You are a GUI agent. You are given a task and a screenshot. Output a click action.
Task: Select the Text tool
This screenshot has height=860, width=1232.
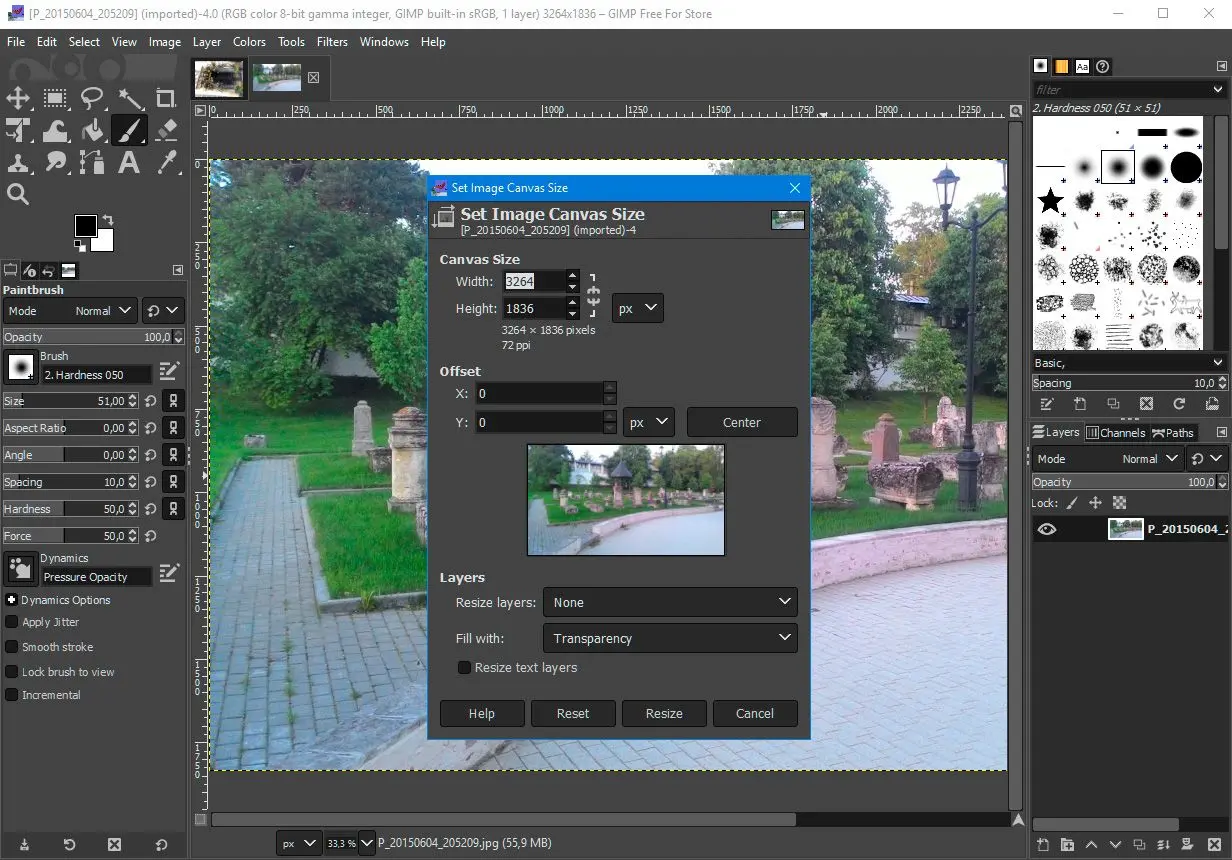[129, 162]
